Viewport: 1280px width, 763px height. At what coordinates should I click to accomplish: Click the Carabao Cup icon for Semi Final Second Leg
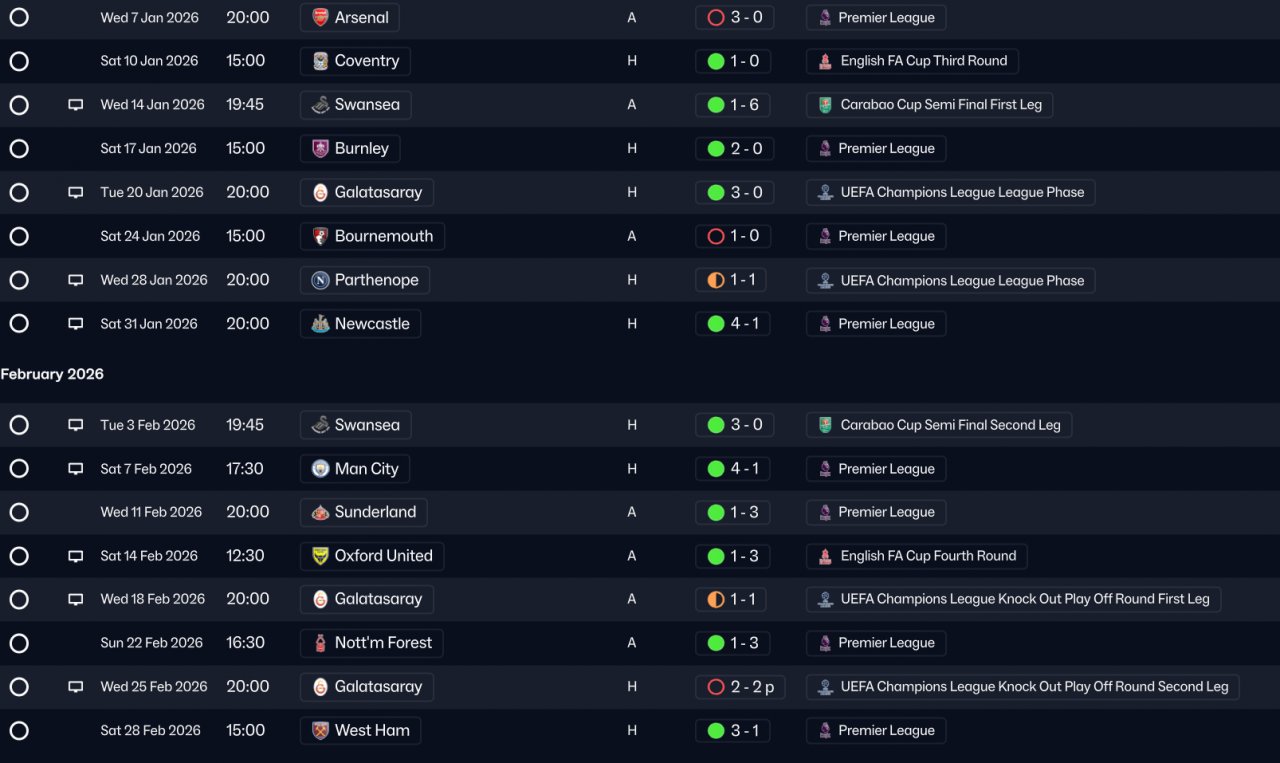(x=825, y=425)
